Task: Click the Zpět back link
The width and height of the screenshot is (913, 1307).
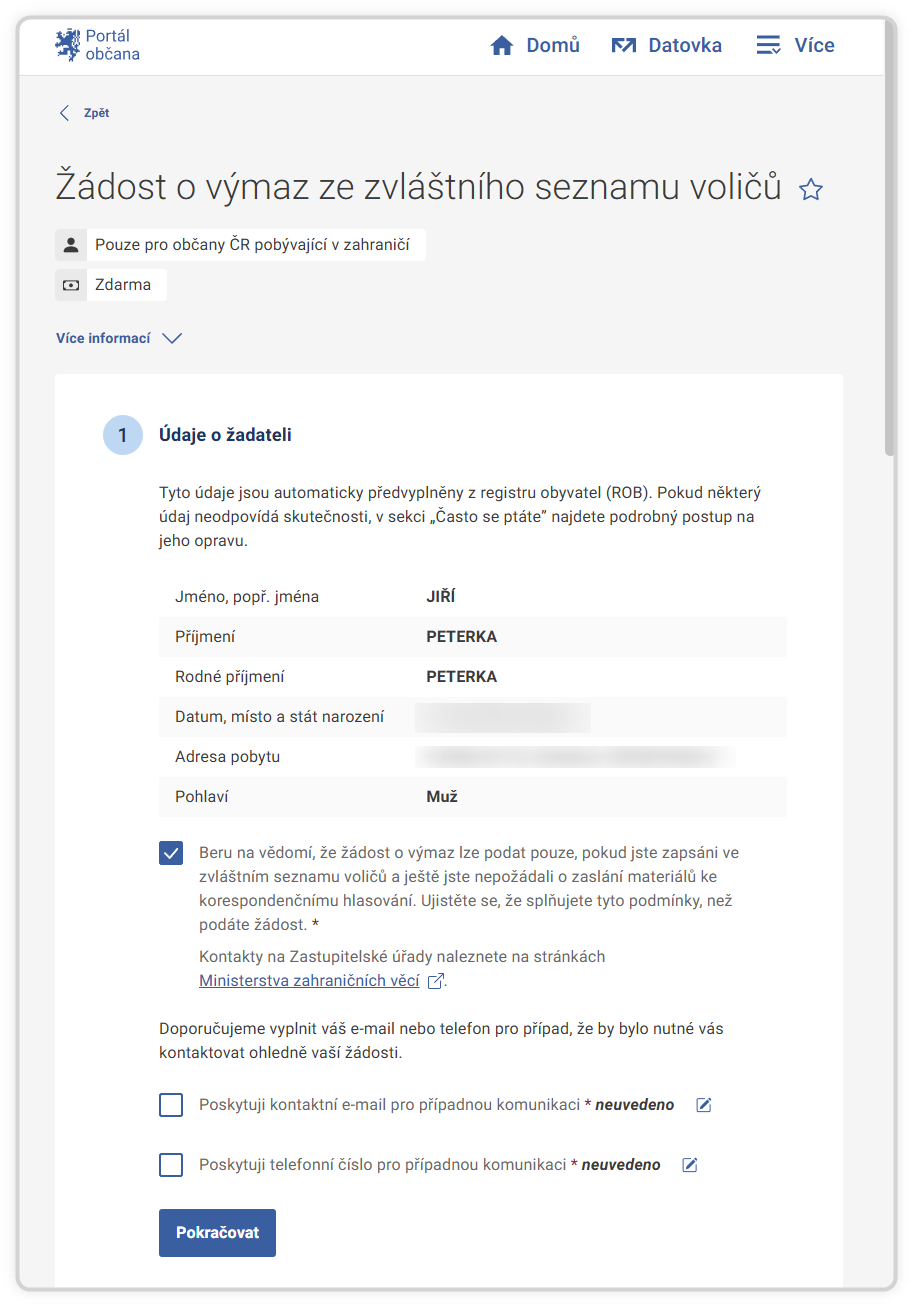Action: pyautogui.click(x=96, y=113)
